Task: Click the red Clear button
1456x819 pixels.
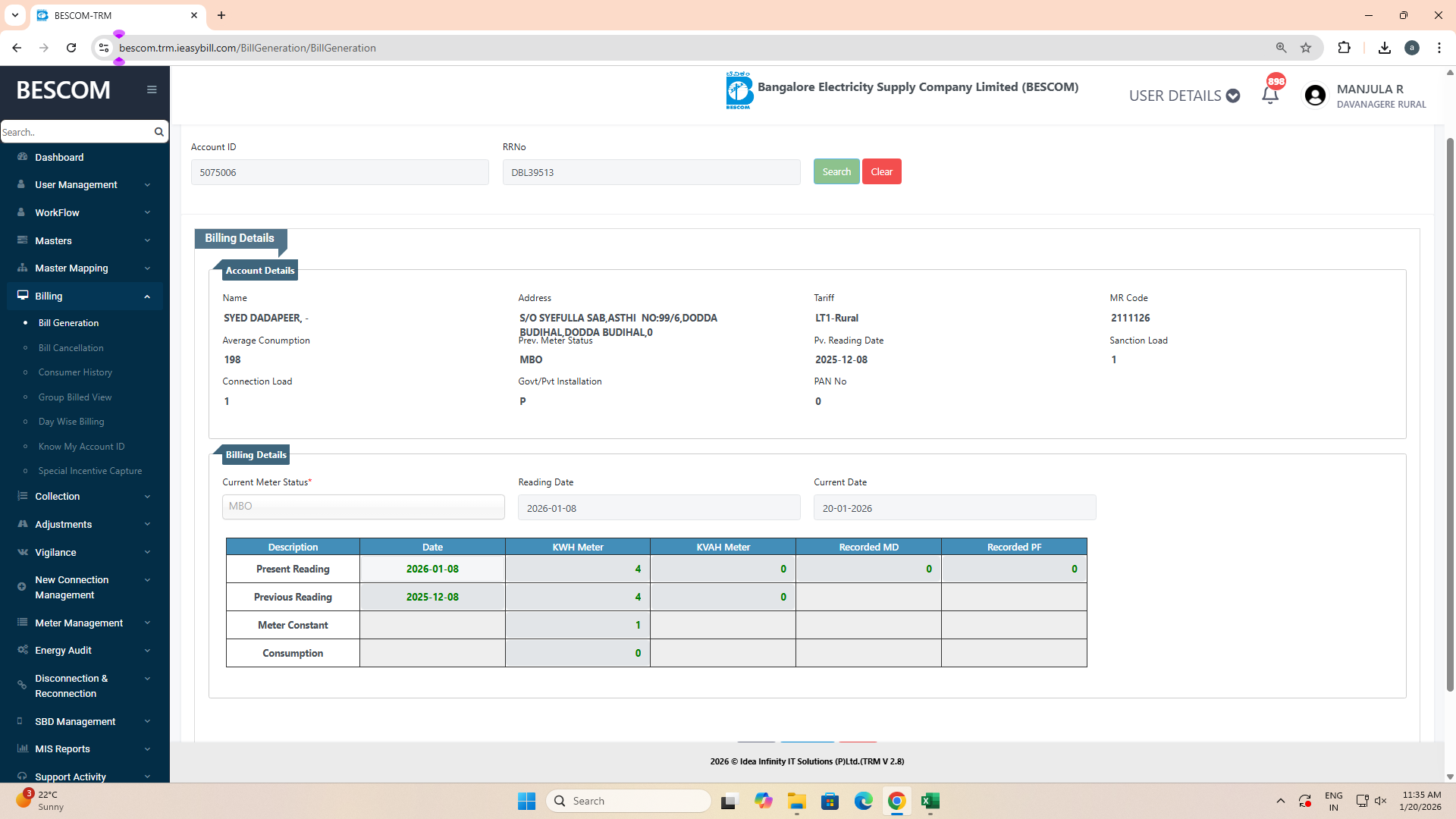Action: coord(881,171)
